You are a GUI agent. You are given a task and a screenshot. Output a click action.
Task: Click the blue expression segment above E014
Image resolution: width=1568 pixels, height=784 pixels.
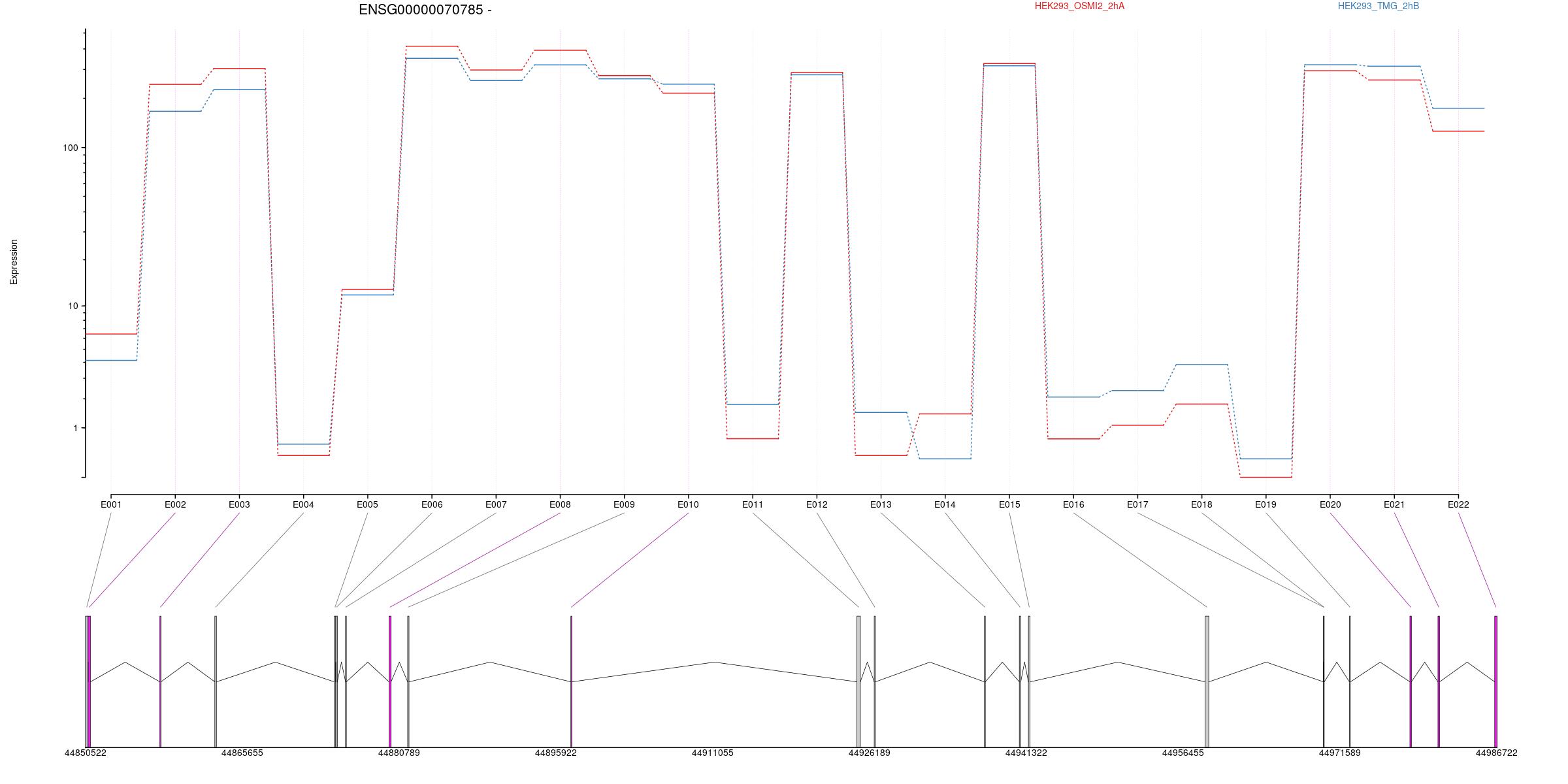coord(945,459)
